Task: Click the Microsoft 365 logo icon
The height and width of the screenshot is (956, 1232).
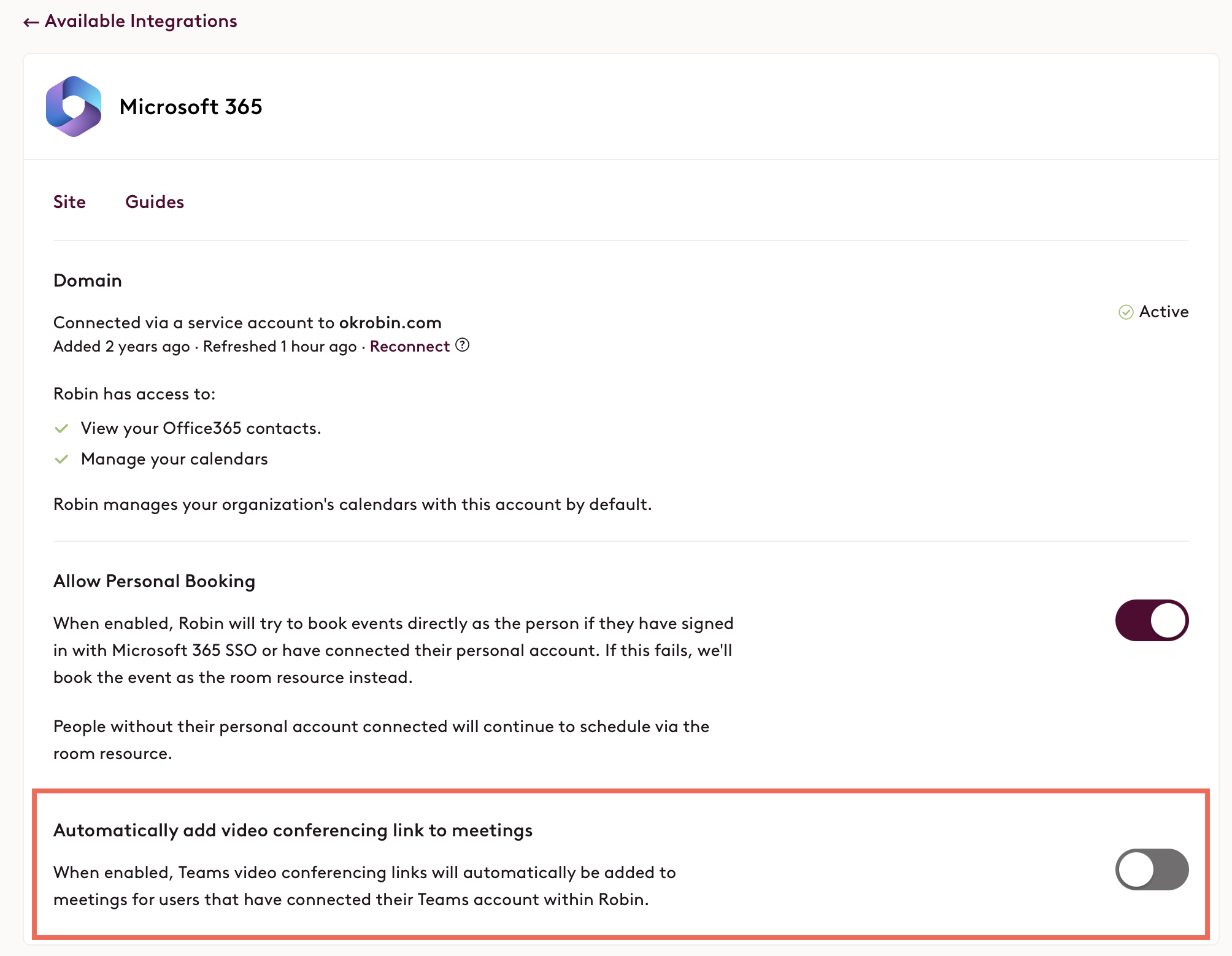Action: (74, 106)
